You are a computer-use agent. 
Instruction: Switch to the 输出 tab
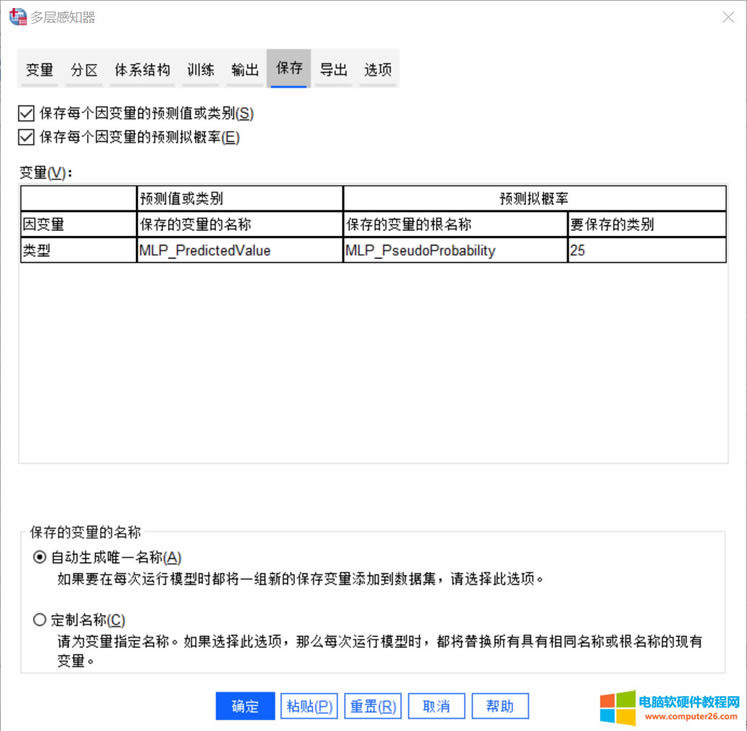click(245, 70)
